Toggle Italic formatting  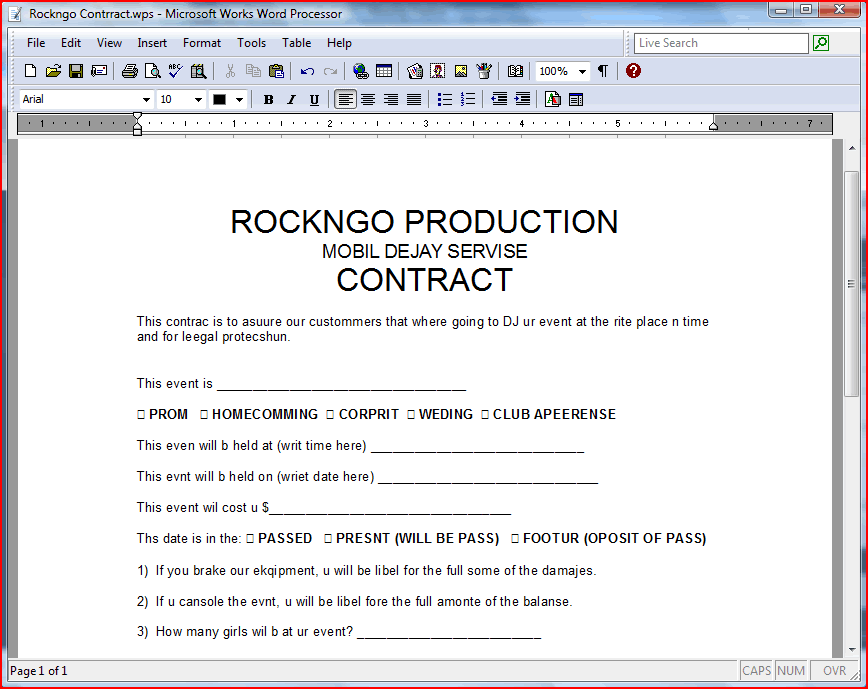pos(291,99)
